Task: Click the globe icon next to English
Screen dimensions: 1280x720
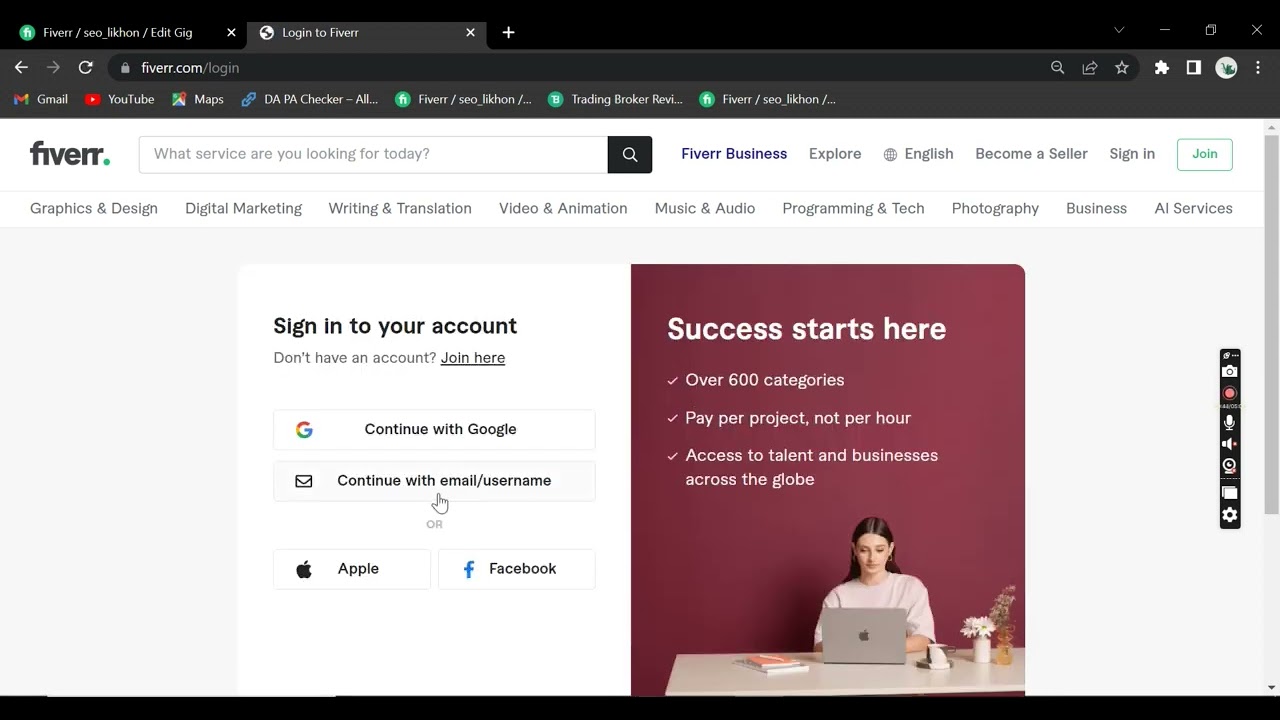Action: [x=890, y=154]
